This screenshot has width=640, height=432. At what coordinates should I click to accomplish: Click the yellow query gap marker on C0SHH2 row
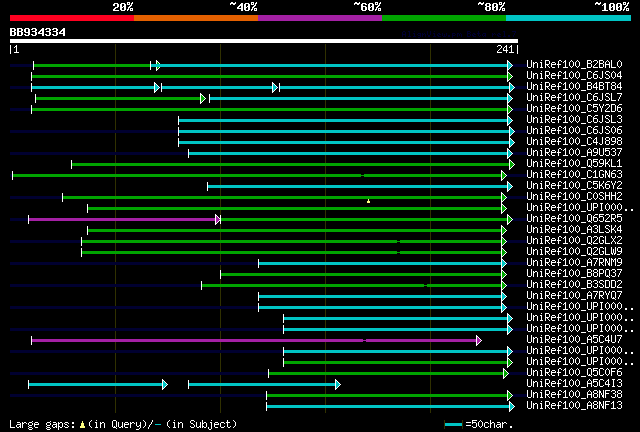coord(369,201)
